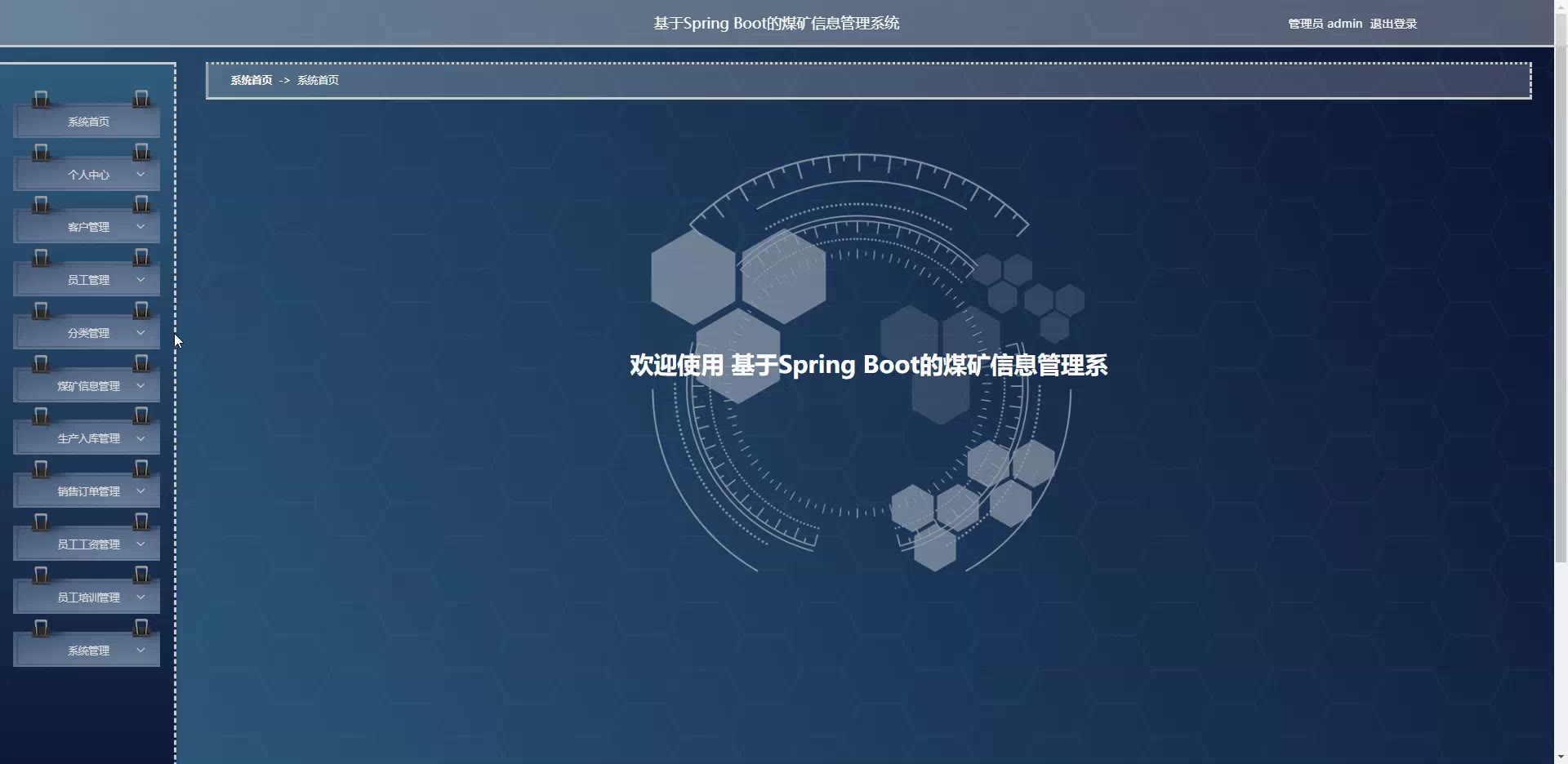This screenshot has height=764, width=1568.
Task: Click the 退出登录 logout link
Action: 1393,24
